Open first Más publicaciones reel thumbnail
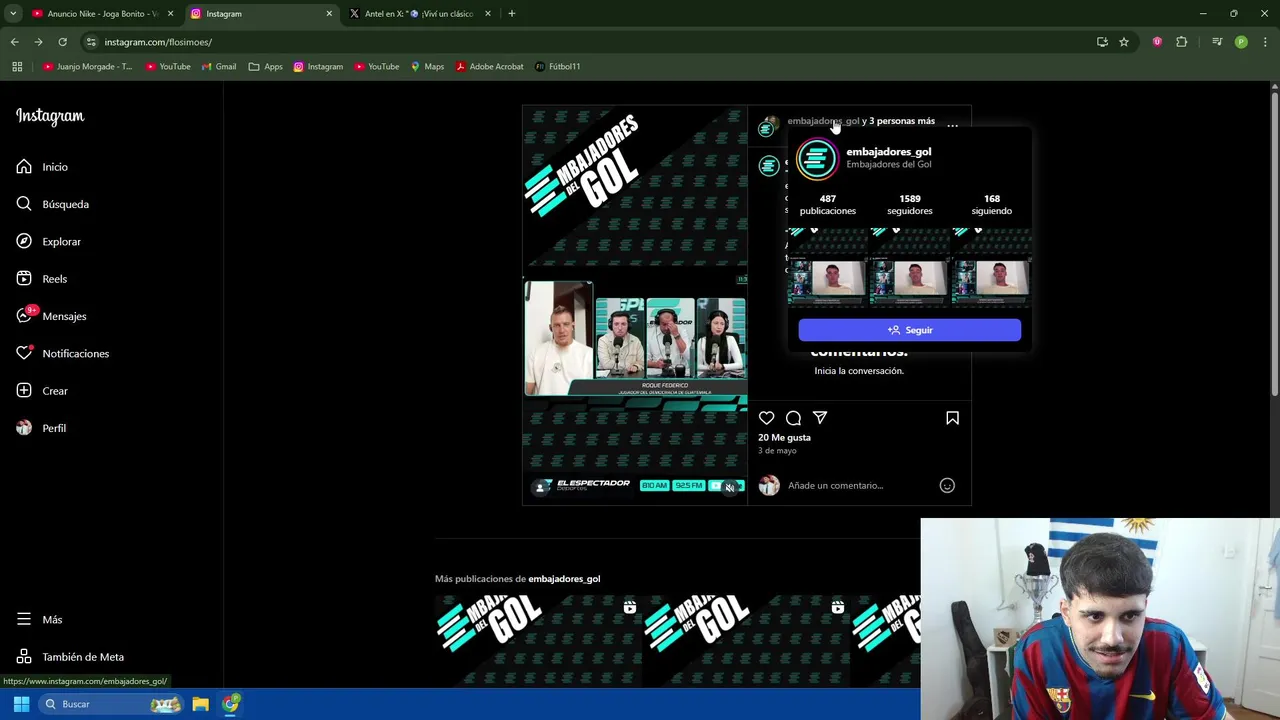Image resolution: width=1280 pixels, height=720 pixels. (537, 640)
